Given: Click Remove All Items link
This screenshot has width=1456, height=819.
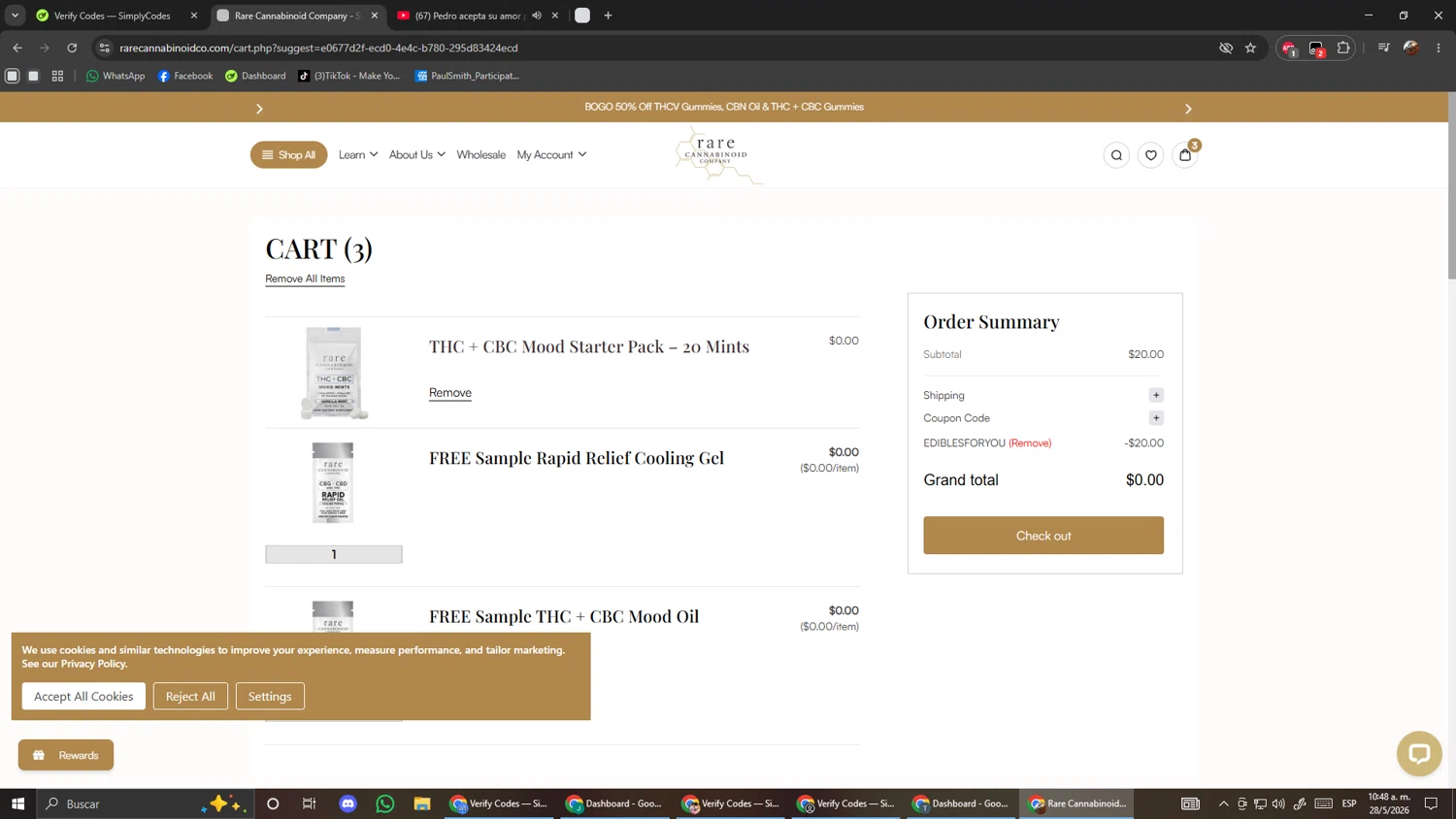Looking at the screenshot, I should pyautogui.click(x=305, y=278).
